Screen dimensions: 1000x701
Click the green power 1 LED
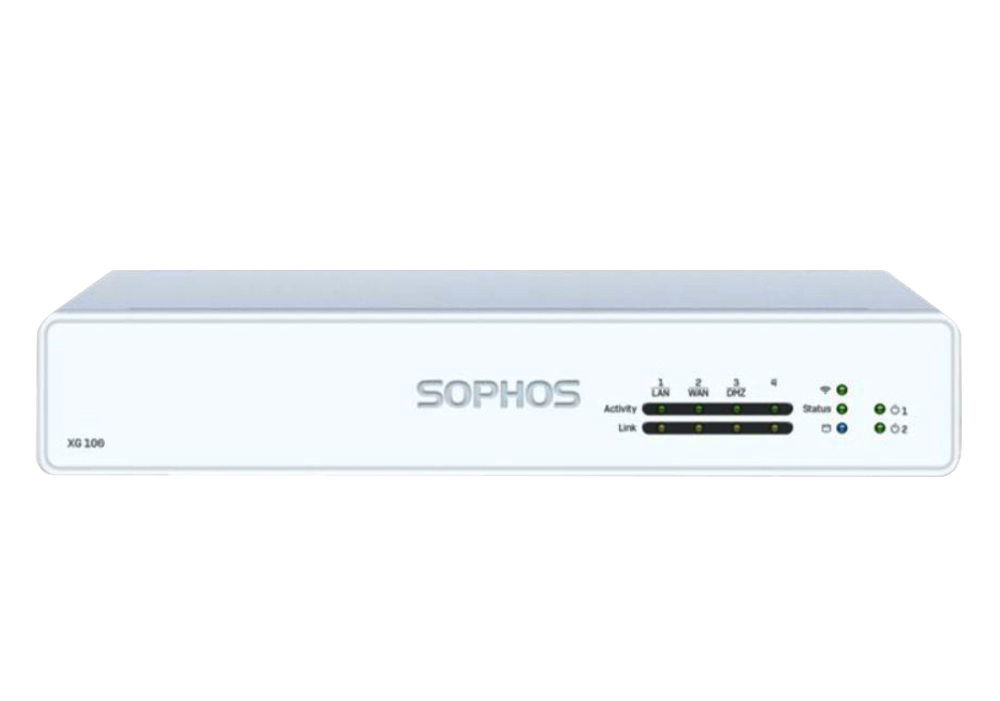(879, 409)
